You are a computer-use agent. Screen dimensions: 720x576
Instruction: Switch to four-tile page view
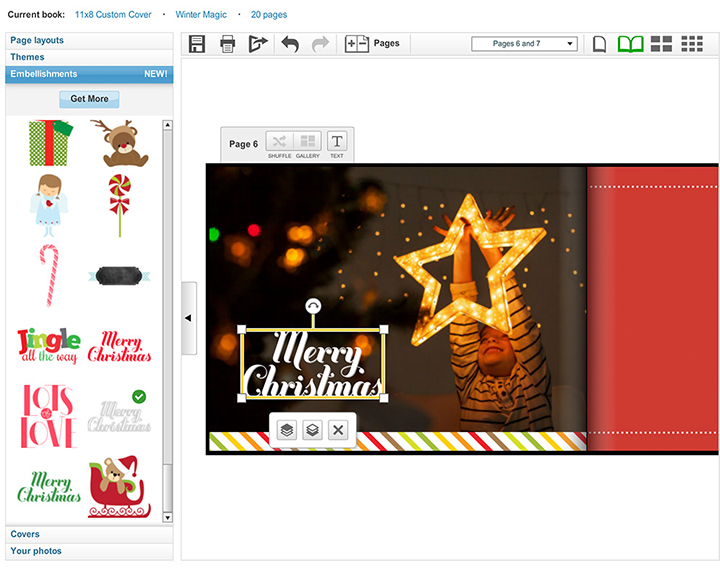[661, 44]
